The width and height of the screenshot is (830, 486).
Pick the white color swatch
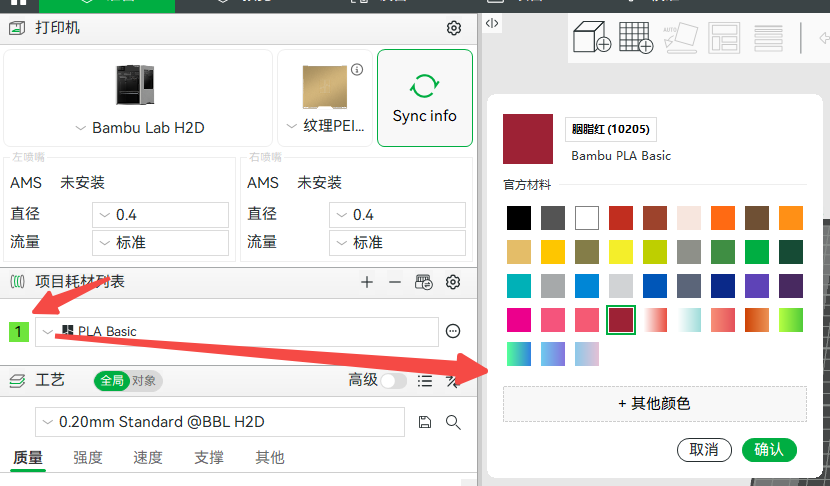tap(587, 218)
